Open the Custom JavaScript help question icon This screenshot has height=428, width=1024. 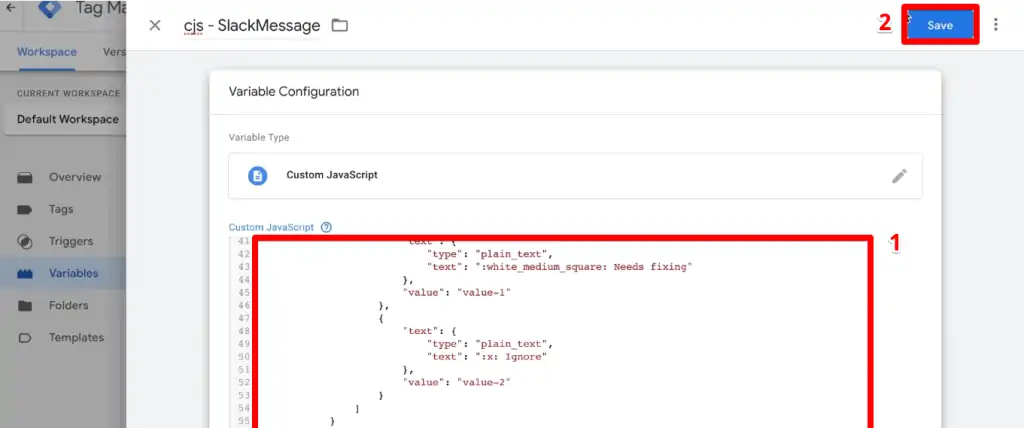(x=327, y=227)
